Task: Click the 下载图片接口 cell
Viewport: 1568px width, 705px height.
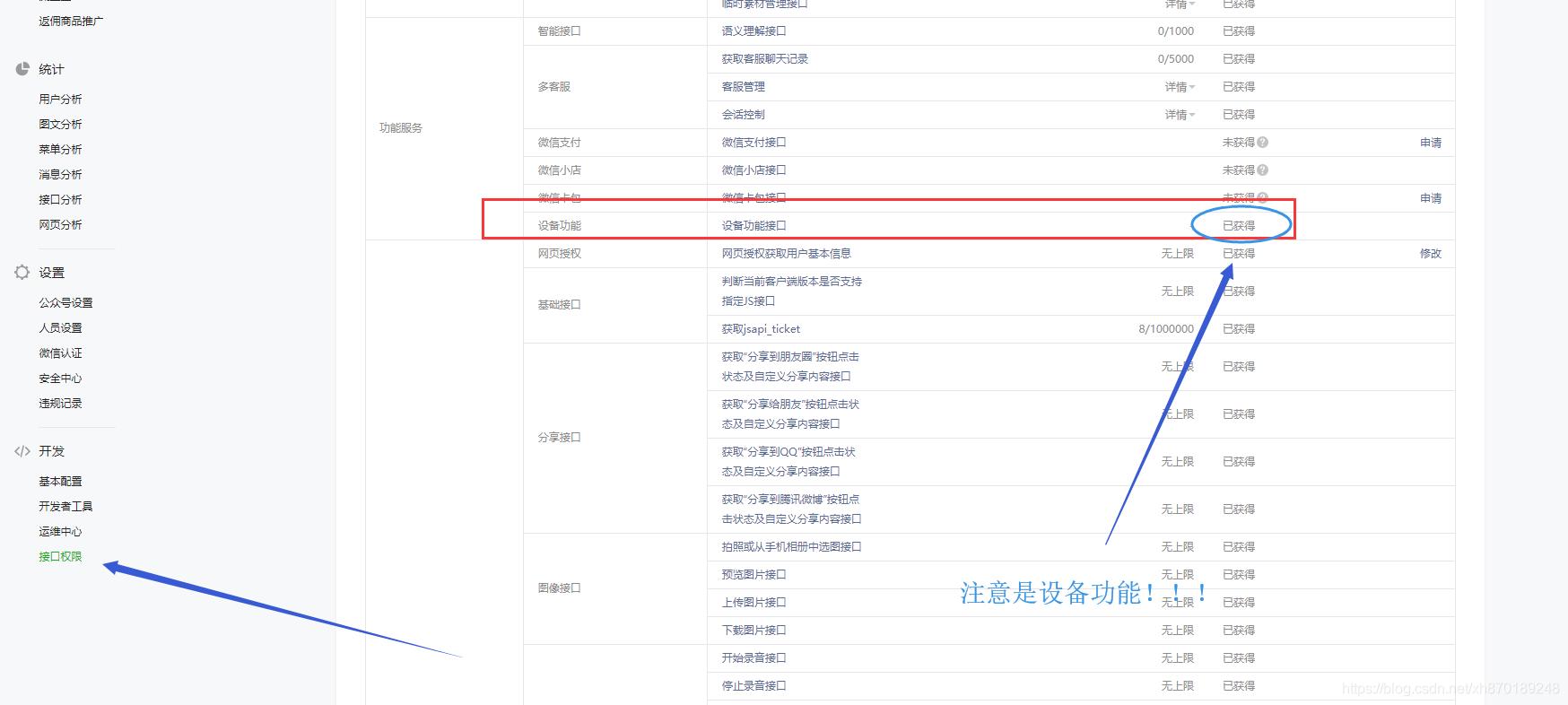Action: (754, 631)
